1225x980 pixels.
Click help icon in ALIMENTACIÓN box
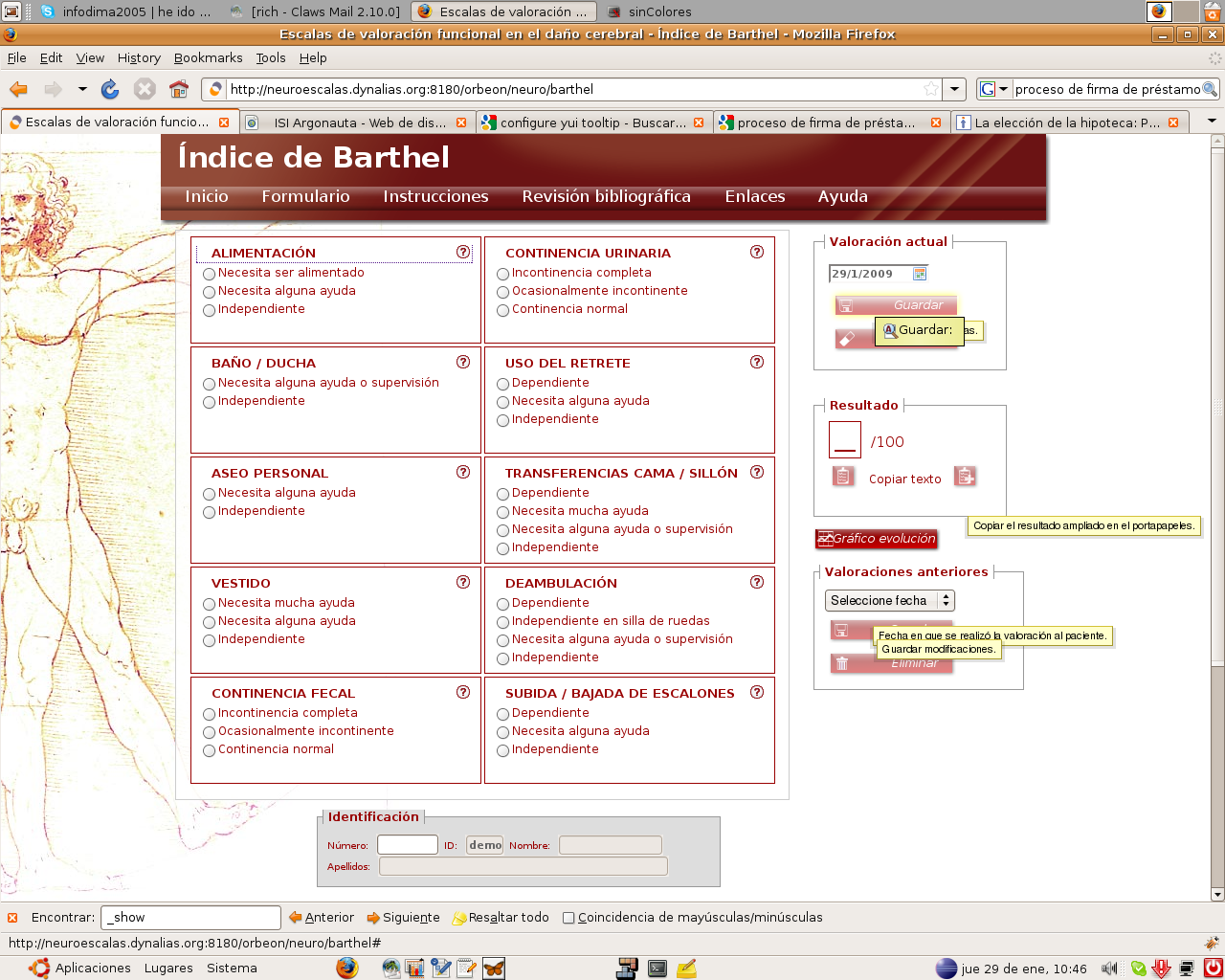click(463, 253)
